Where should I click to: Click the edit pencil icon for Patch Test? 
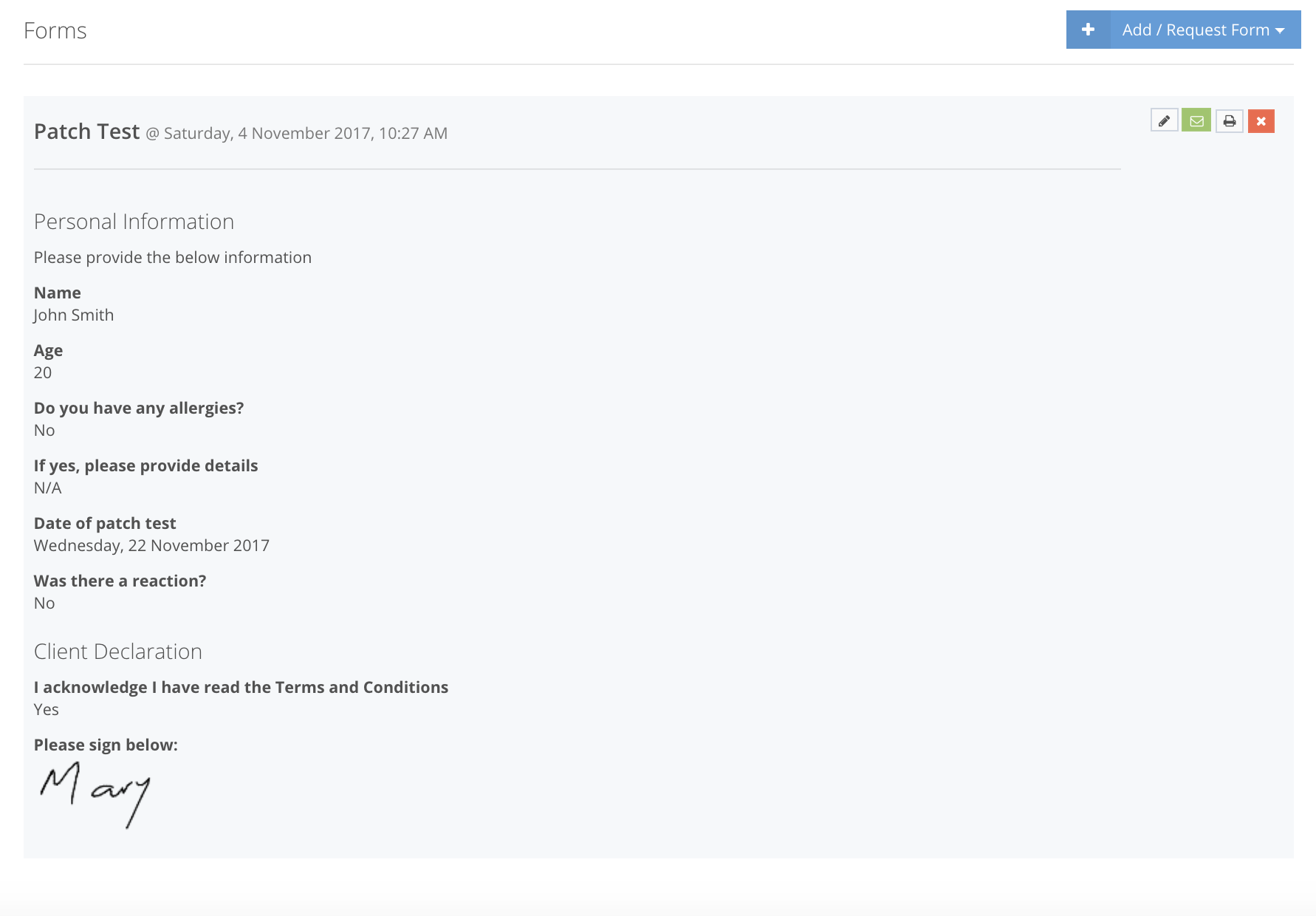(1165, 120)
